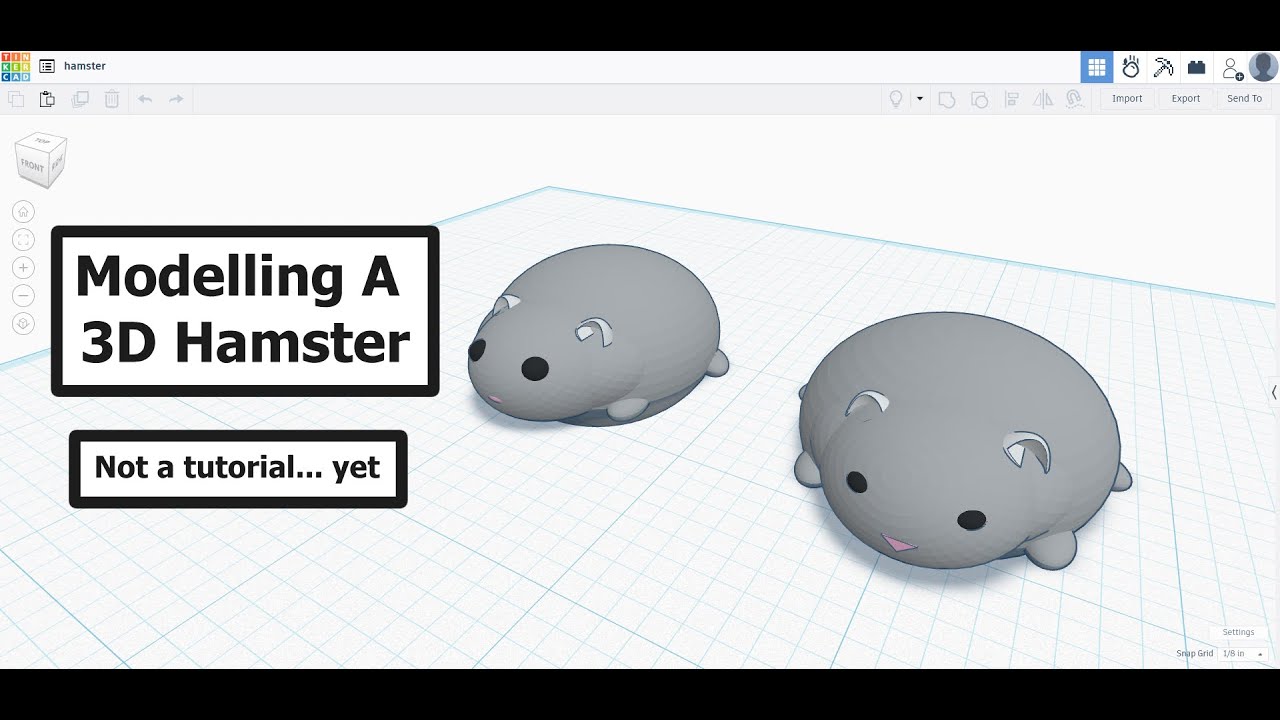The width and height of the screenshot is (1280, 720).
Task: Activate the Cruise magnet tool
Action: point(1074,99)
